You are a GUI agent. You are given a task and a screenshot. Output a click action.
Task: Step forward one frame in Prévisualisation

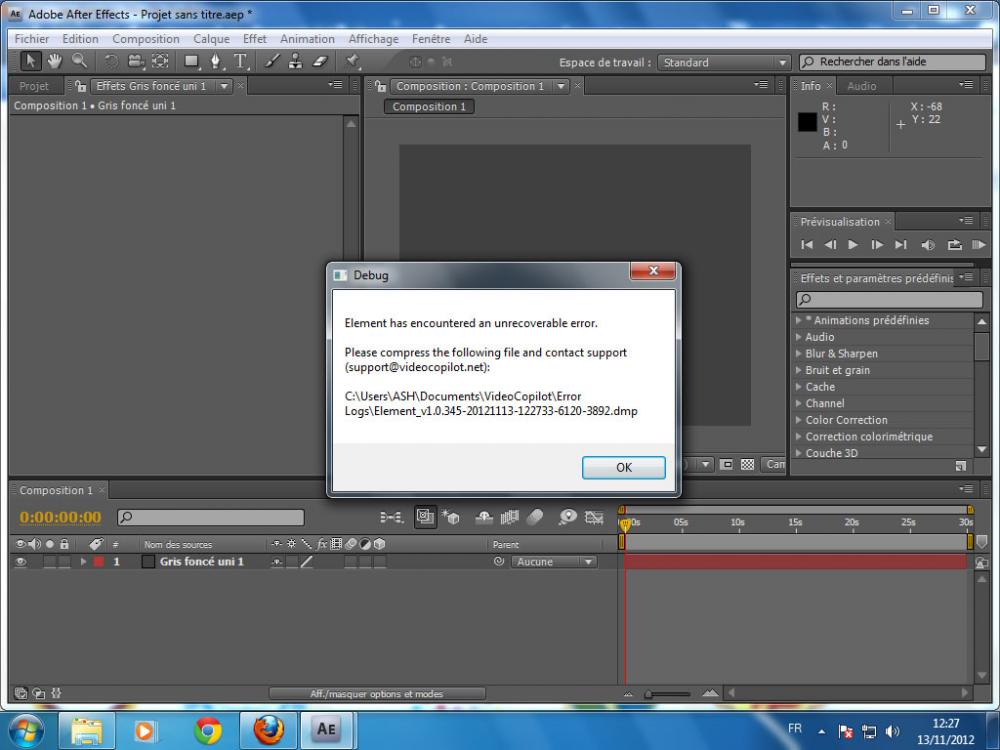pos(877,245)
